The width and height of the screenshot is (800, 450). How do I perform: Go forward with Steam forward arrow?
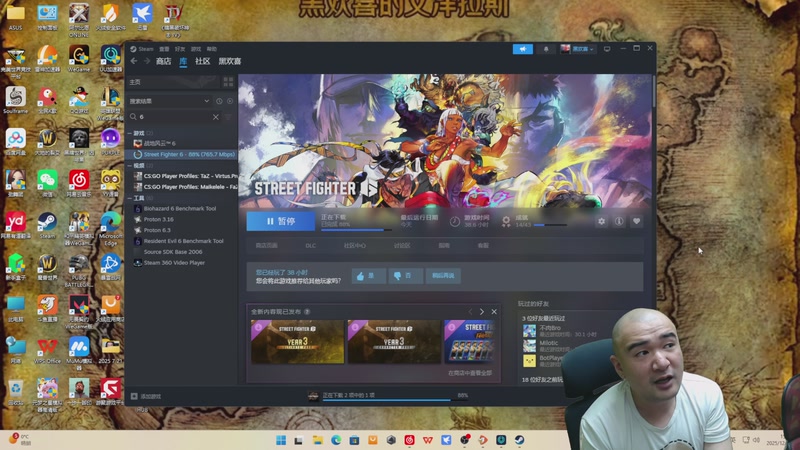pos(147,61)
